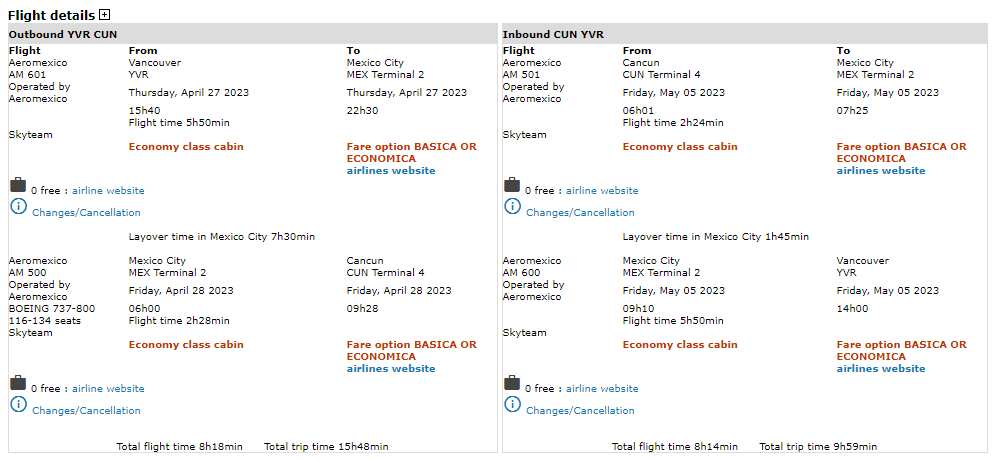Collapse the Flight details expander icon
The width and height of the screenshot is (1000, 460).
click(x=104, y=15)
